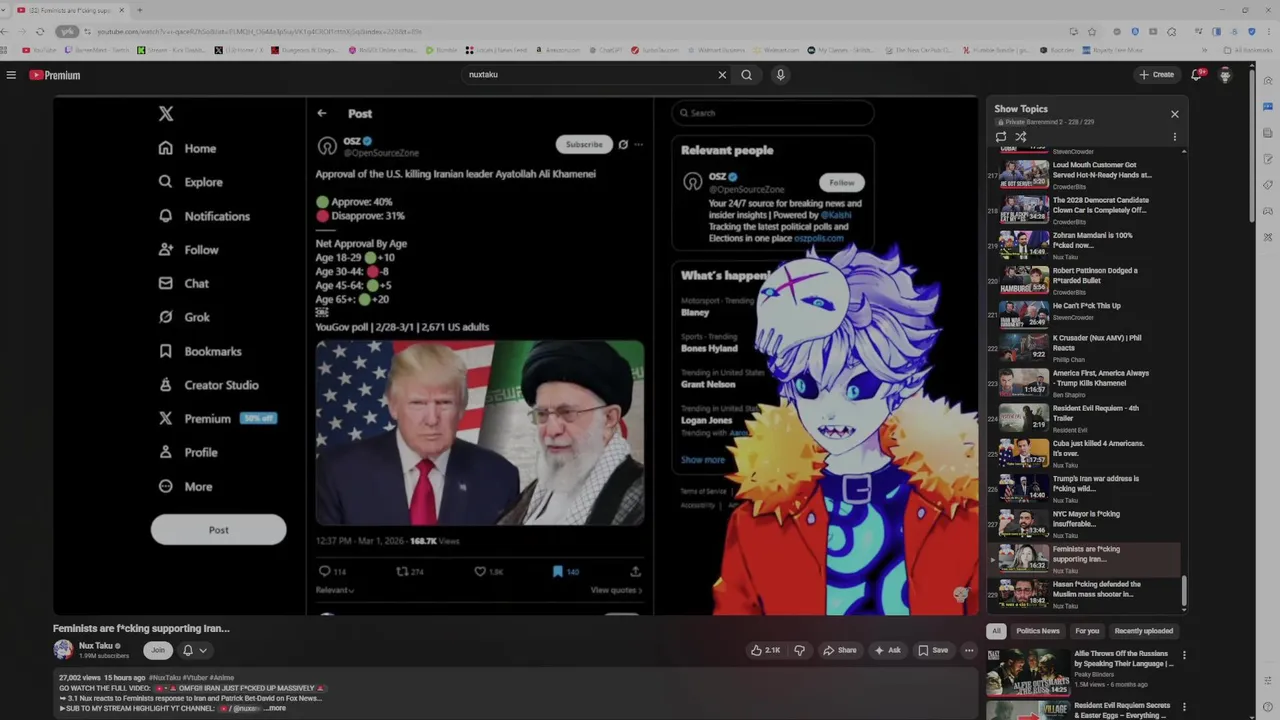Open YouTube notifications bell

pyautogui.click(x=1197, y=74)
